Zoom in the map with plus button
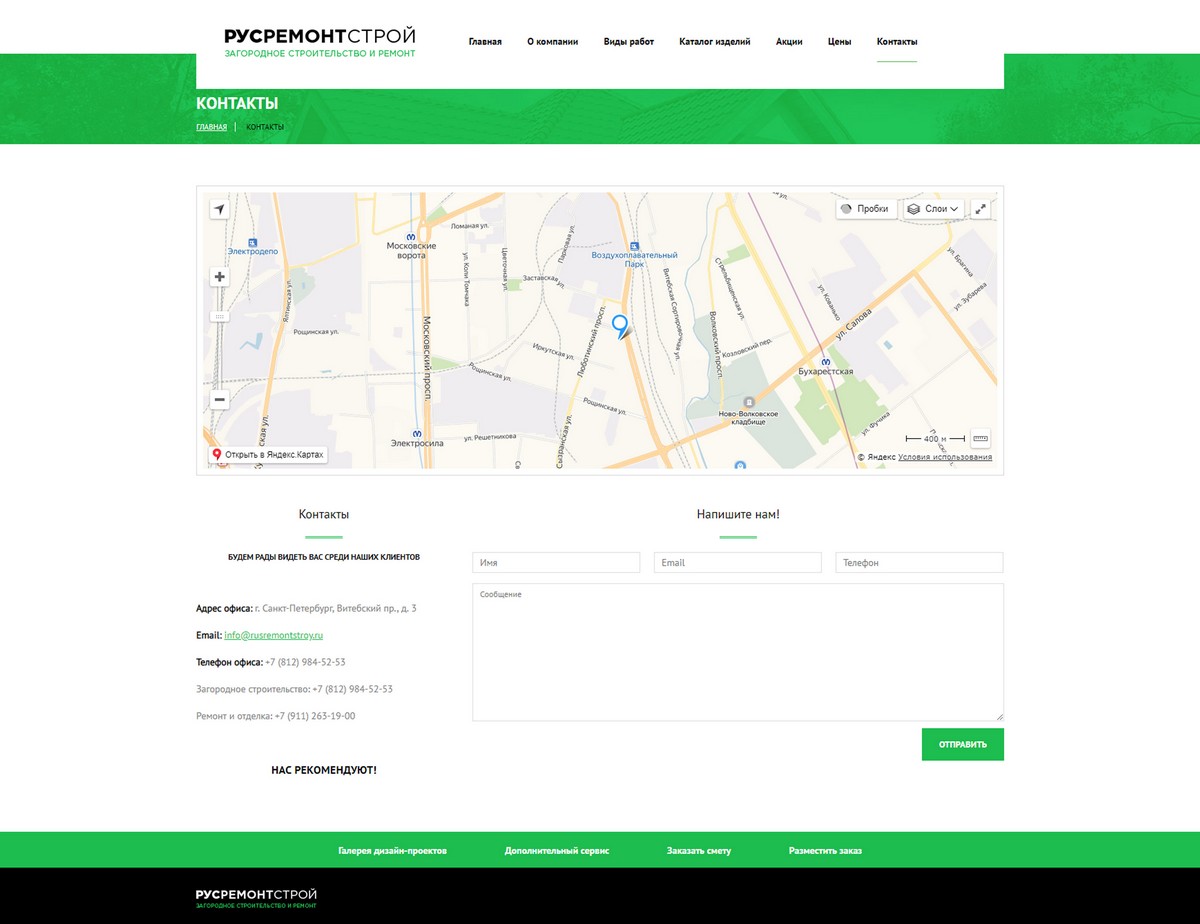This screenshot has width=1200, height=924. click(x=220, y=277)
